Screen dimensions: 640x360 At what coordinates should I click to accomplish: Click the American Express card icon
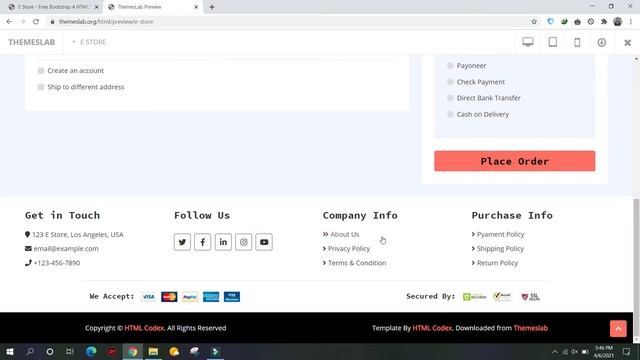(211, 297)
